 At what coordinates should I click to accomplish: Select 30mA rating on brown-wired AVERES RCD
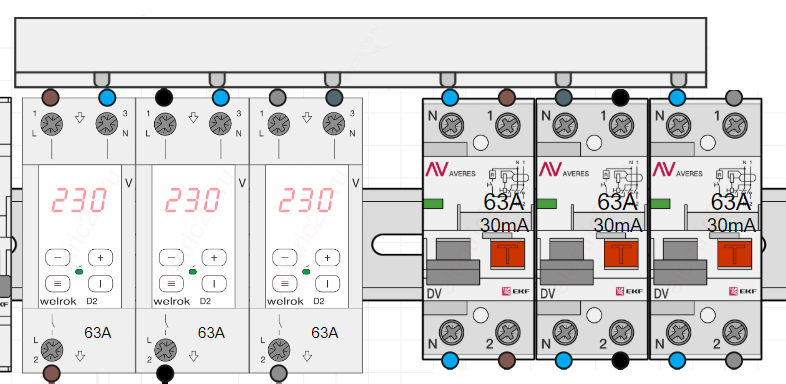click(504, 225)
